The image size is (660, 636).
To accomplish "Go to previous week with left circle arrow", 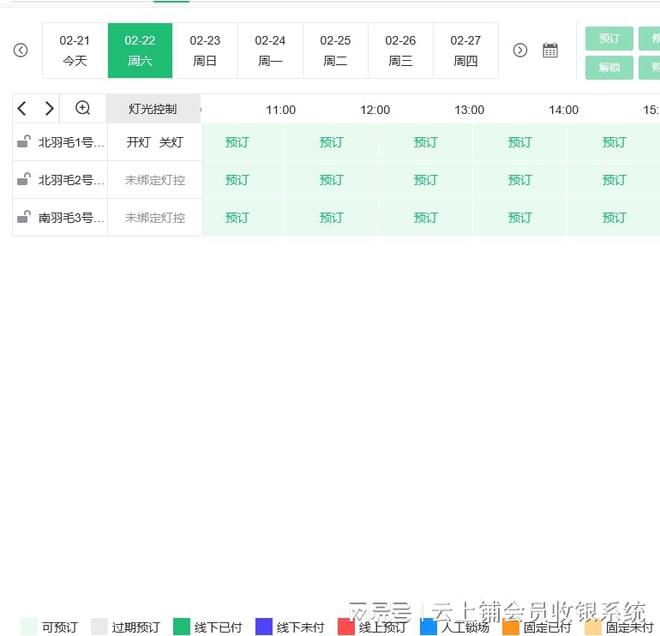I will (x=21, y=50).
